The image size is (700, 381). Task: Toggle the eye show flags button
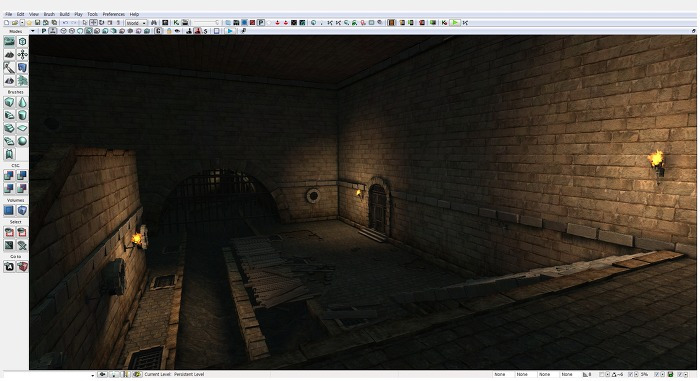[177, 31]
